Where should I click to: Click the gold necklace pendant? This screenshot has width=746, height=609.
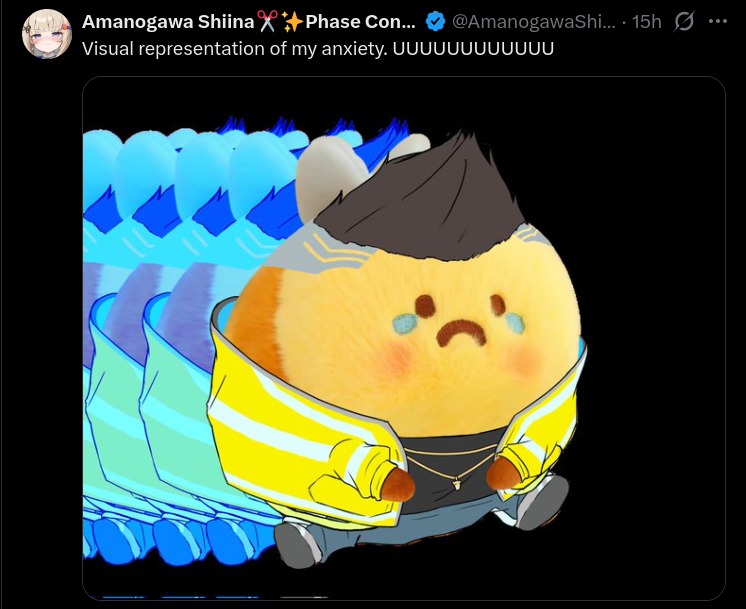pyautogui.click(x=456, y=484)
